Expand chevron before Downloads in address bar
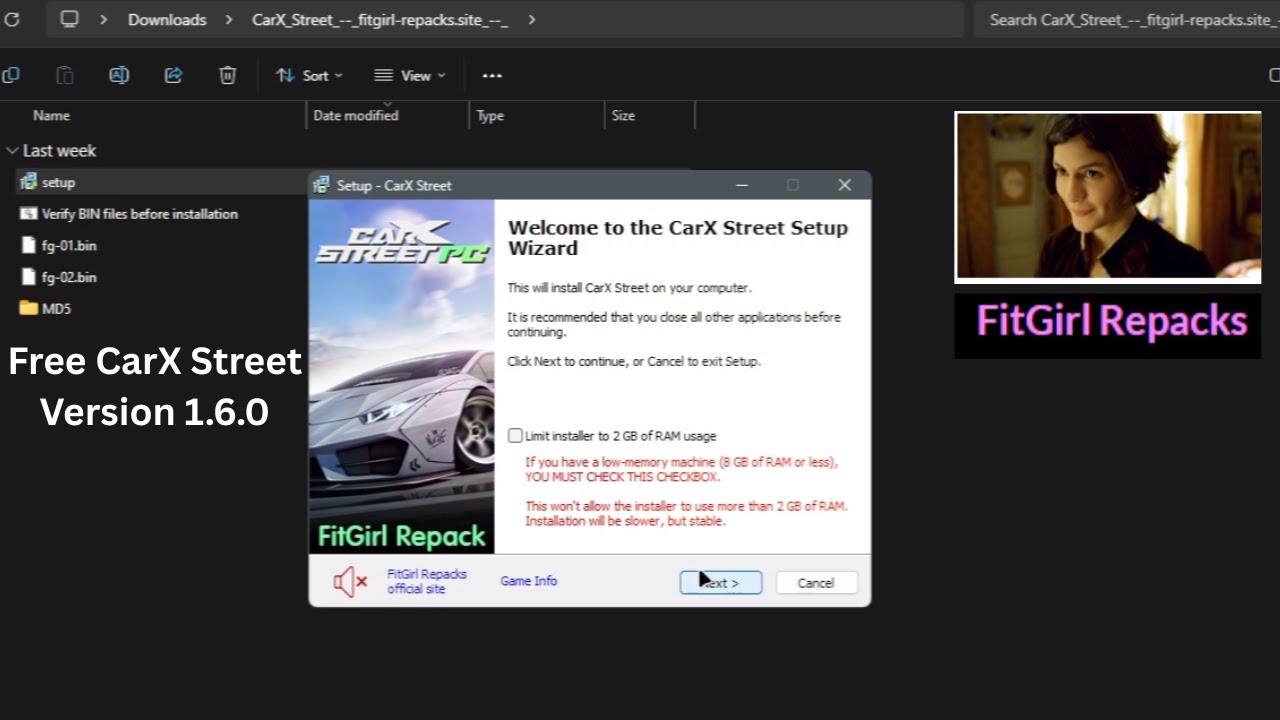The height and width of the screenshot is (720, 1280). coord(103,19)
